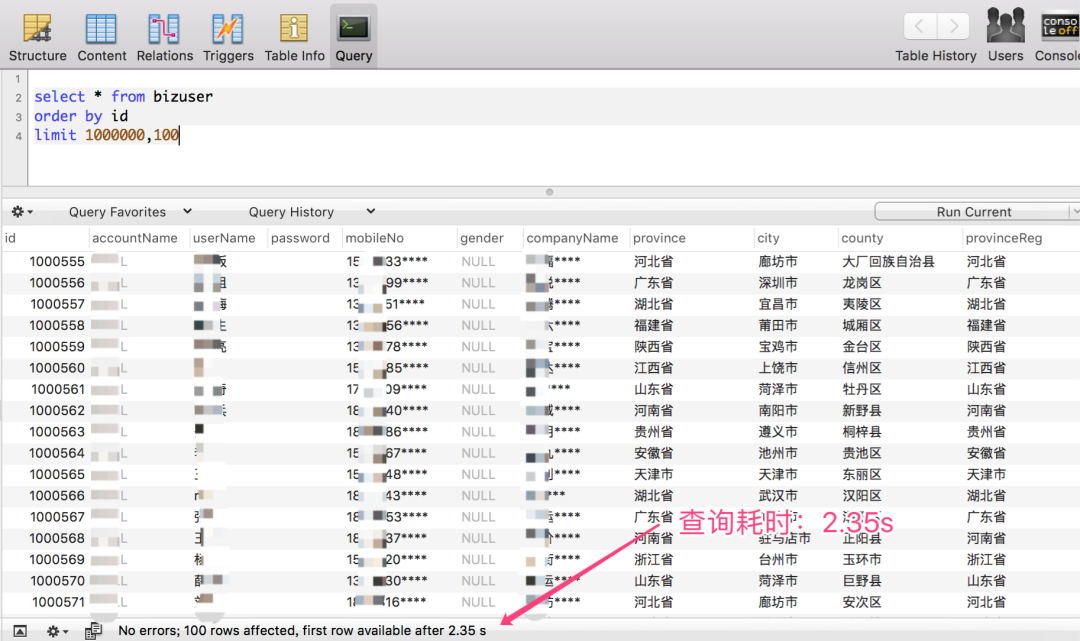Screen dimensions: 1080x641
Task: Sort results by the province column header
Action: click(x=660, y=238)
